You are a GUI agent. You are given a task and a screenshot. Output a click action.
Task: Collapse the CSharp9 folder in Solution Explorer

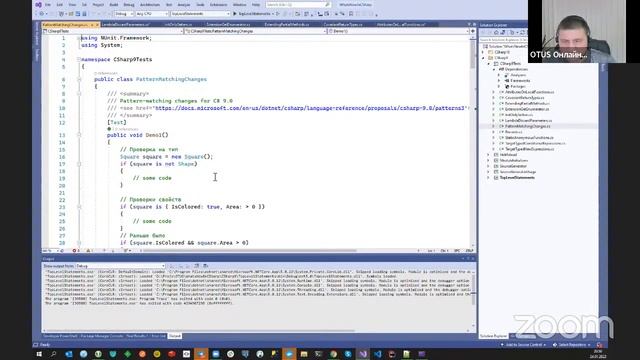pos(483,58)
